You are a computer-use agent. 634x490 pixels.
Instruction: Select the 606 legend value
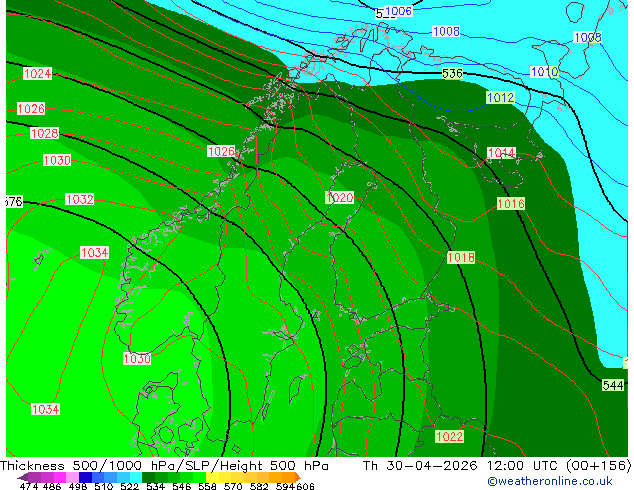click(x=305, y=486)
